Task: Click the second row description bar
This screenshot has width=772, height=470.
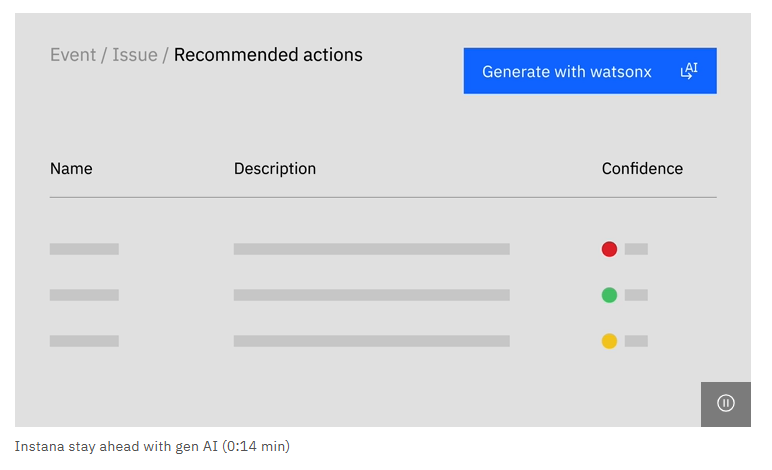Action: (x=371, y=295)
